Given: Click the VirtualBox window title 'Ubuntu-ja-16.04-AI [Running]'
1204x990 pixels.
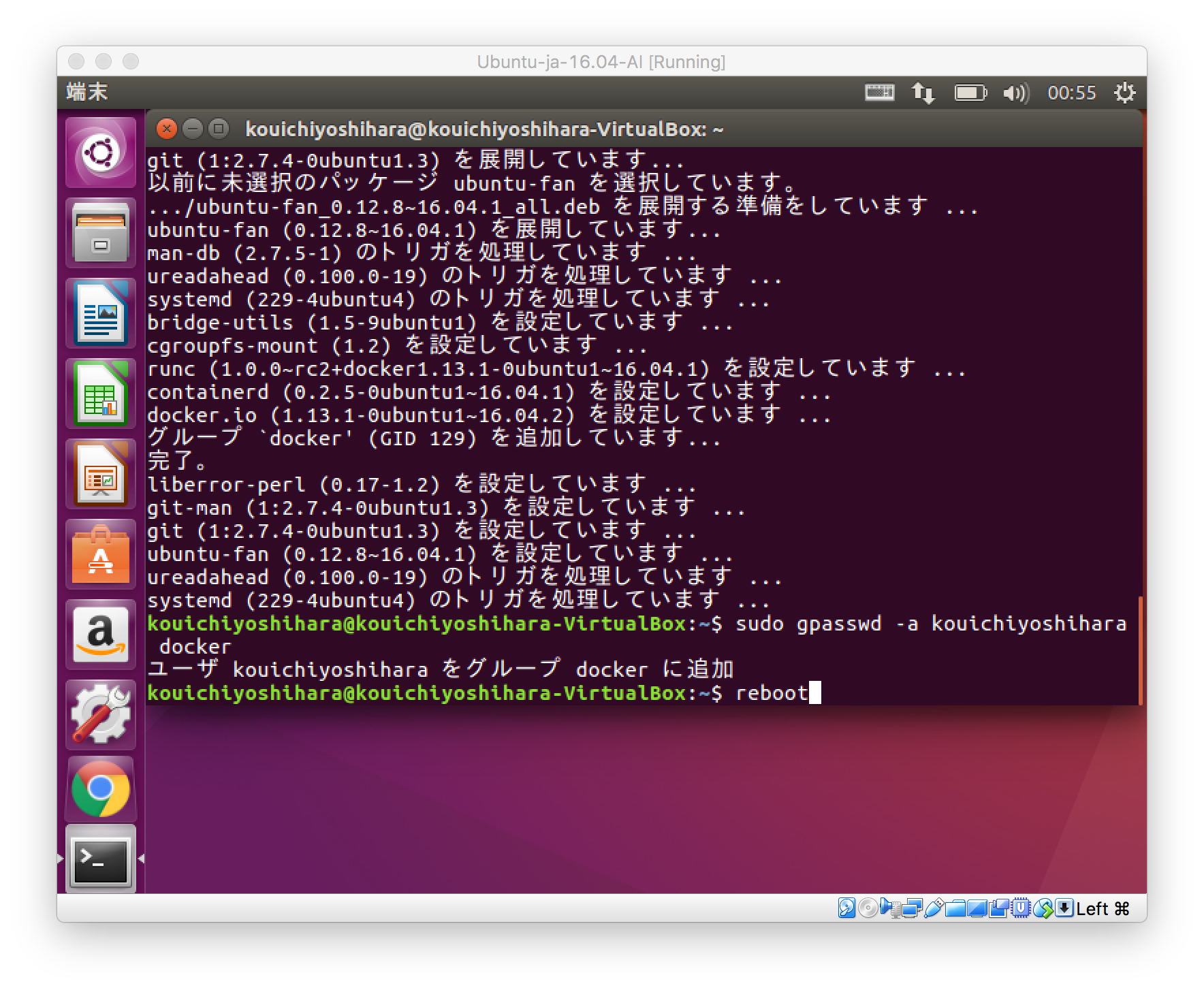Looking at the screenshot, I should tap(601, 62).
